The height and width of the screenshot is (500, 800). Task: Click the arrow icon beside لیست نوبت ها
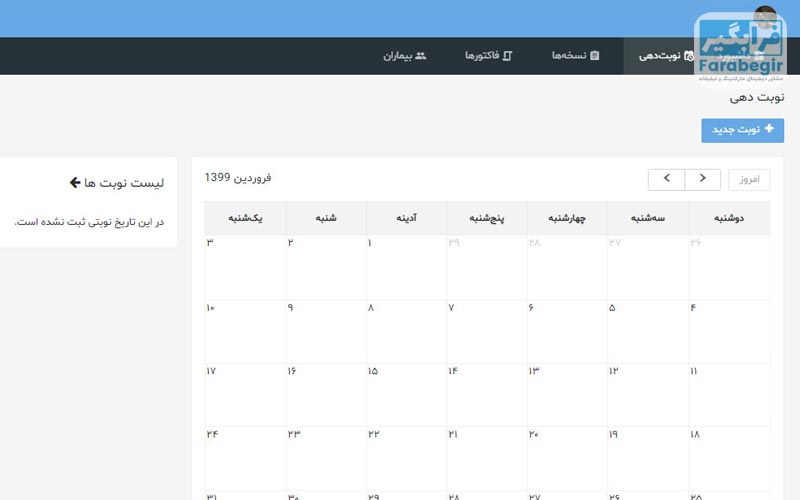75,182
